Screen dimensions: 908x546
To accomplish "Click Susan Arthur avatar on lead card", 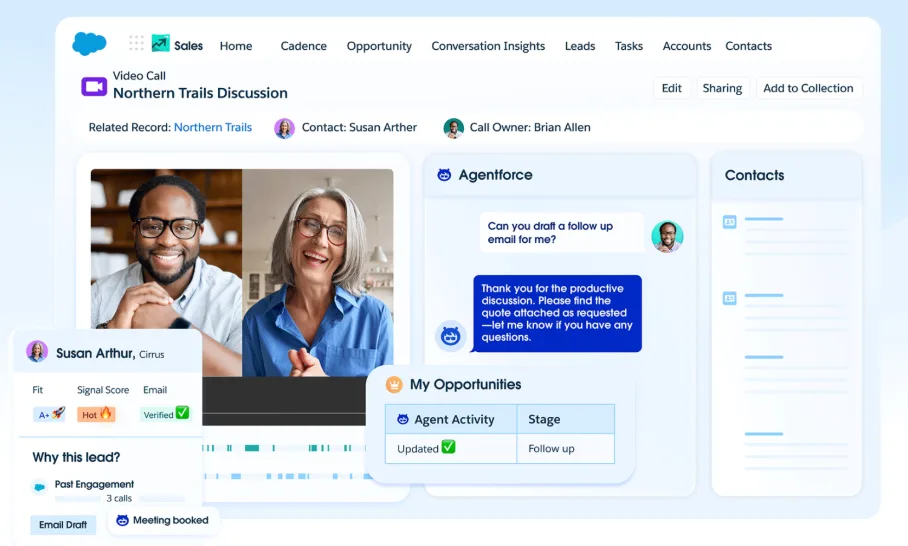I will (x=37, y=351).
